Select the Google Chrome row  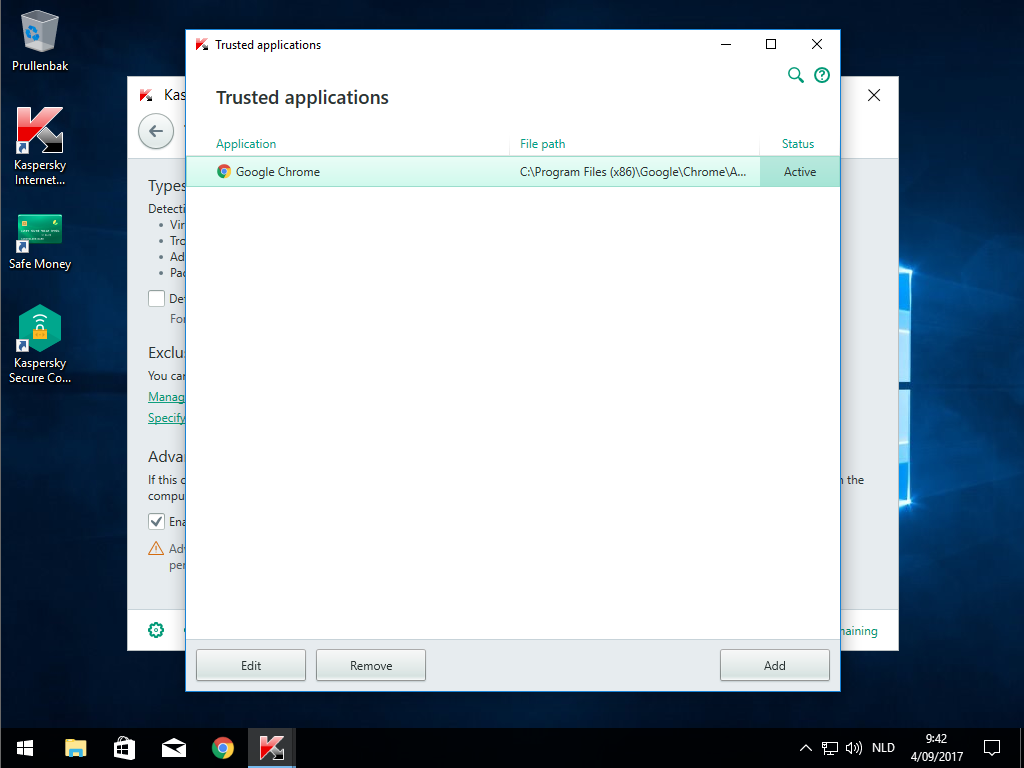[x=513, y=172]
